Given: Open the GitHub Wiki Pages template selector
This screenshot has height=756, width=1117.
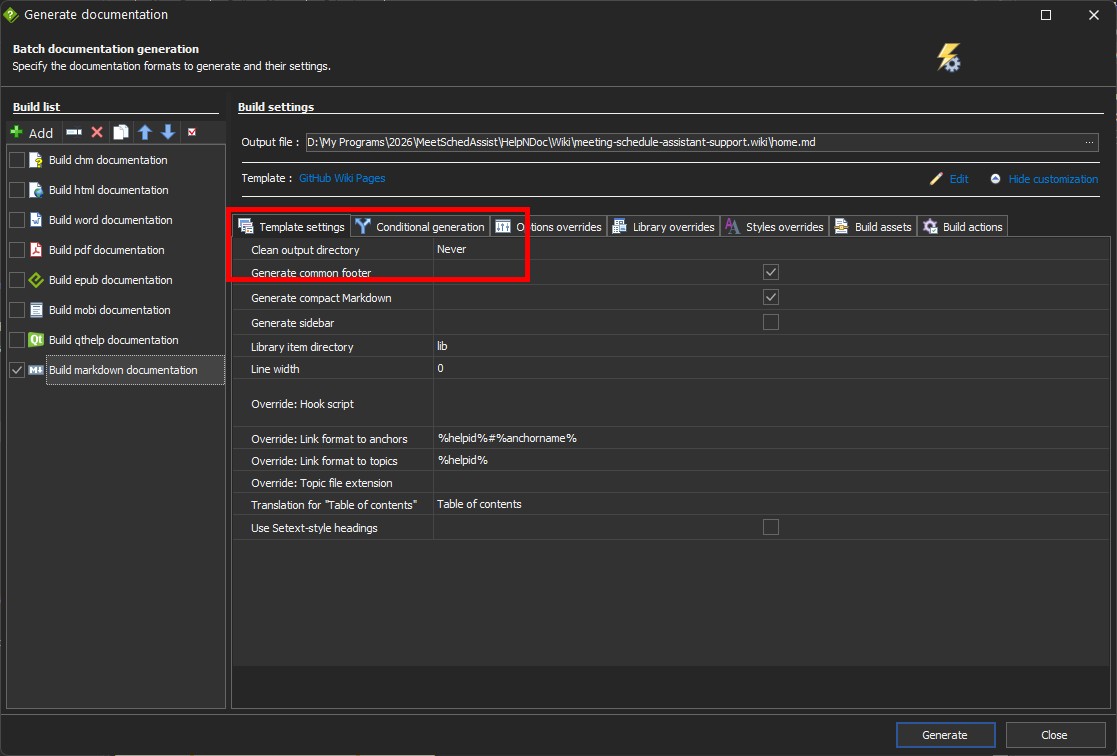Looking at the screenshot, I should pos(342,178).
